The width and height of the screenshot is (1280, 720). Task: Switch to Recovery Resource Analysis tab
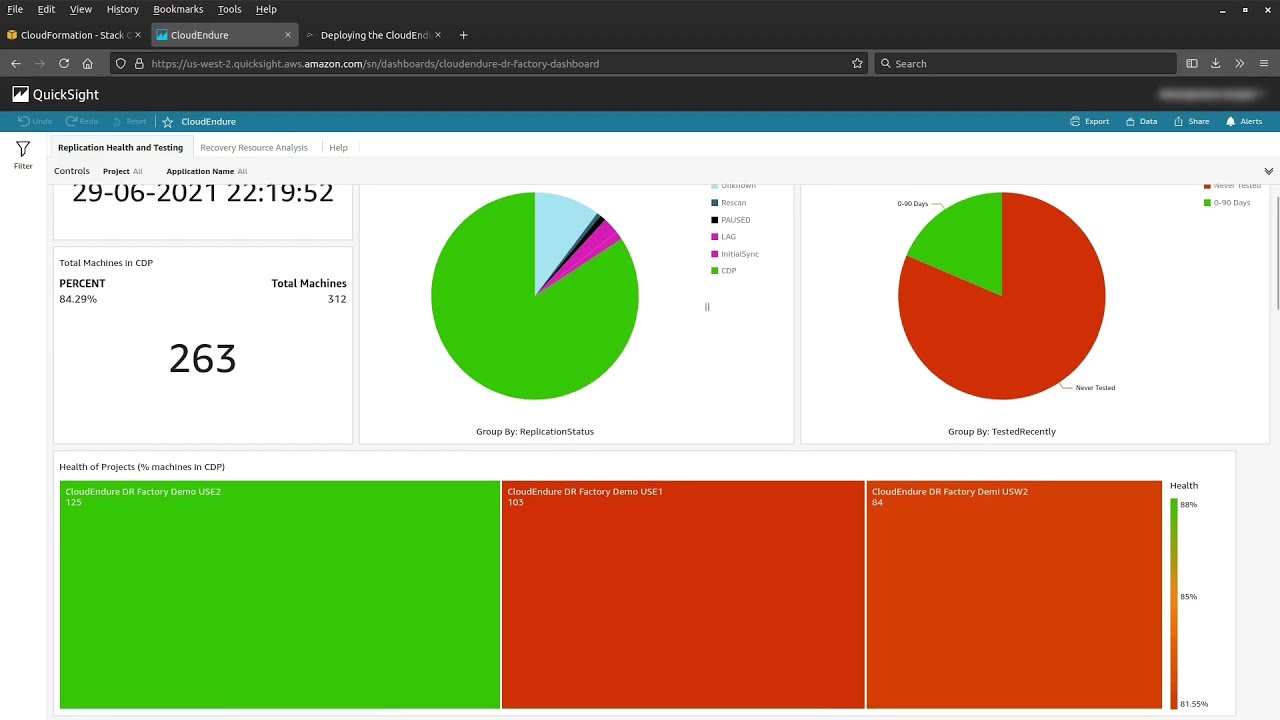pos(254,147)
